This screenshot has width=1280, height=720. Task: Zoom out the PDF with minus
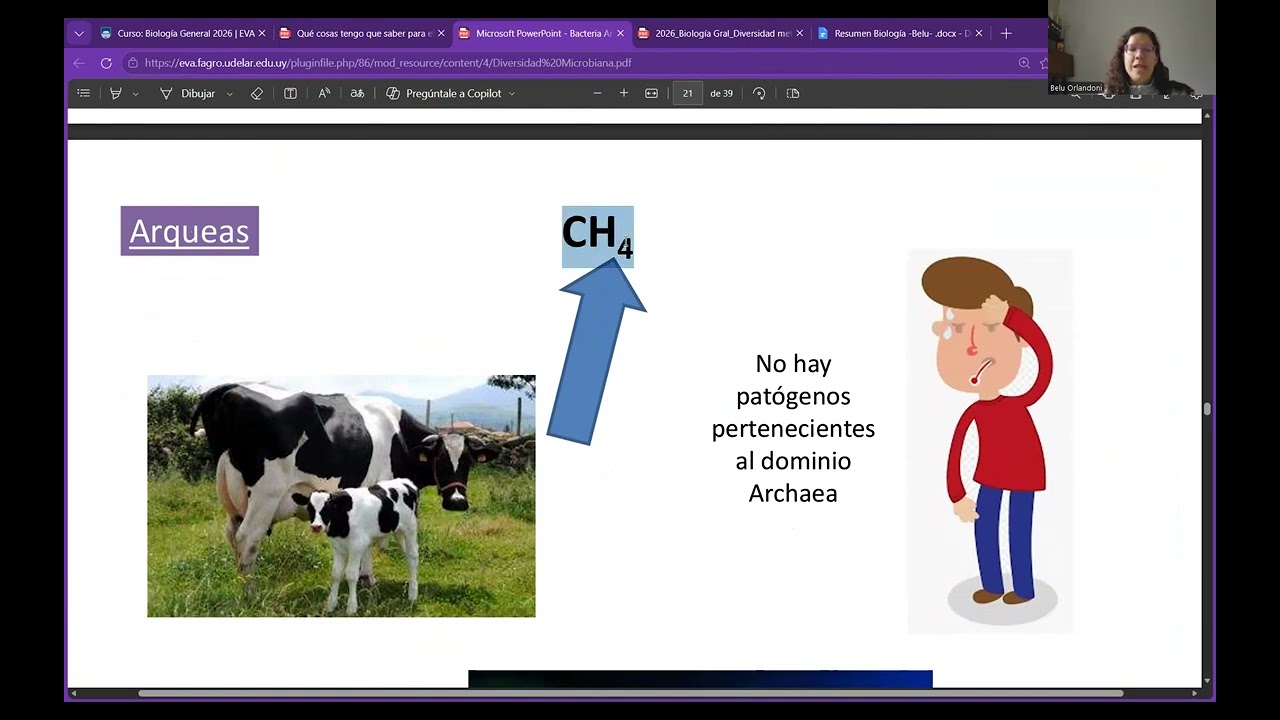point(597,93)
